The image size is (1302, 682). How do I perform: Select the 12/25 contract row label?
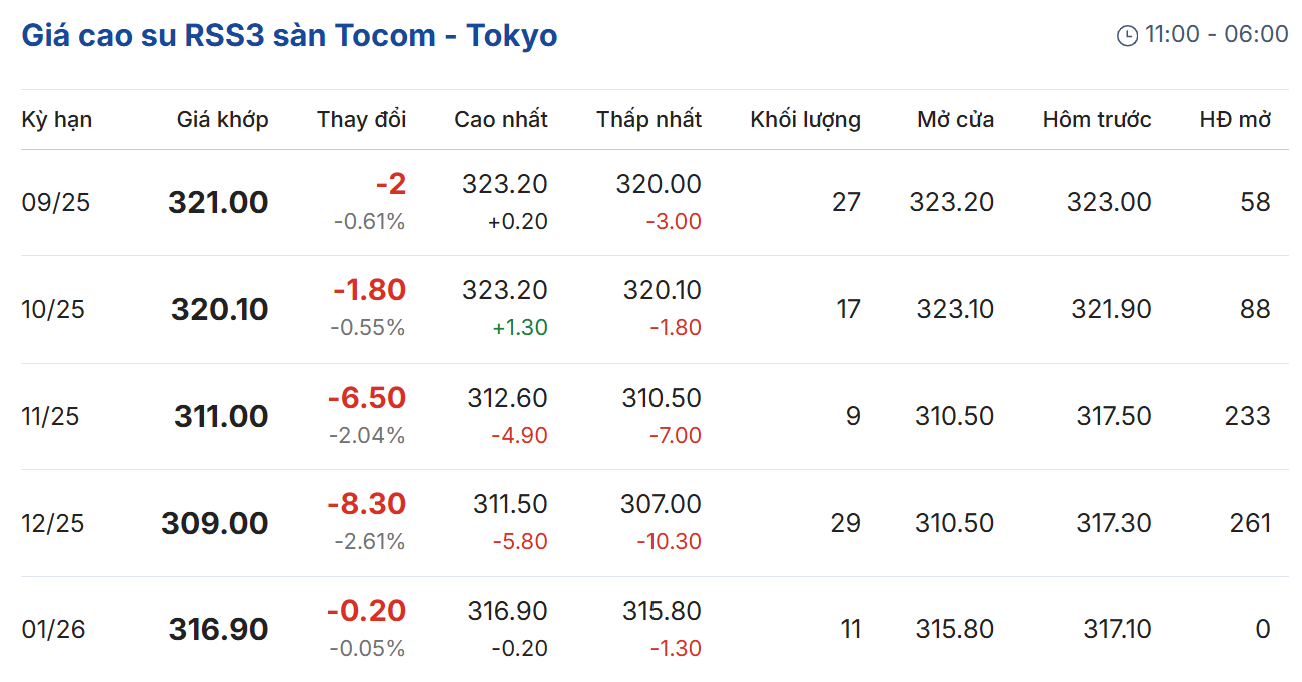tap(53, 523)
